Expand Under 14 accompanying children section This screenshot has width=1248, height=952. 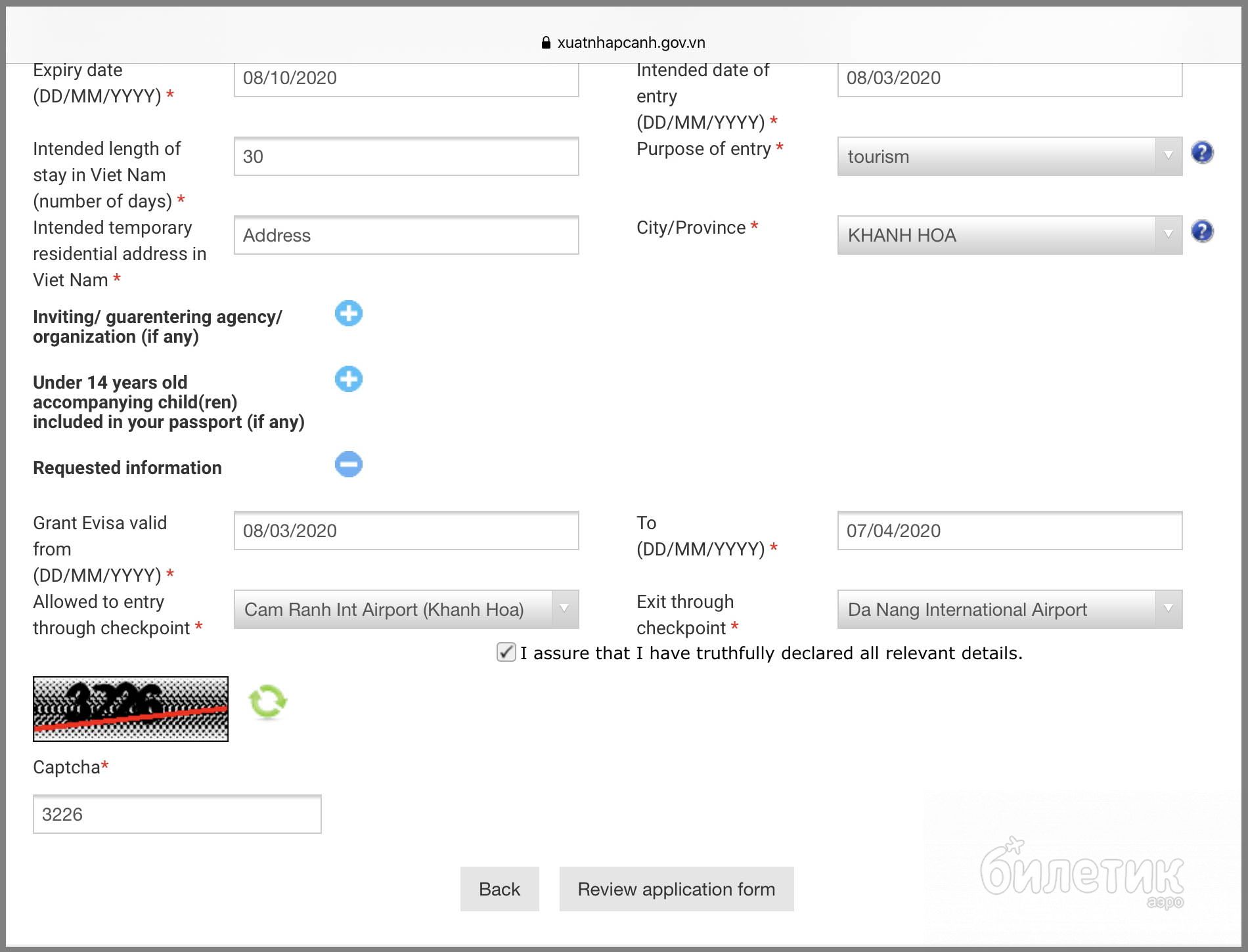click(x=348, y=379)
